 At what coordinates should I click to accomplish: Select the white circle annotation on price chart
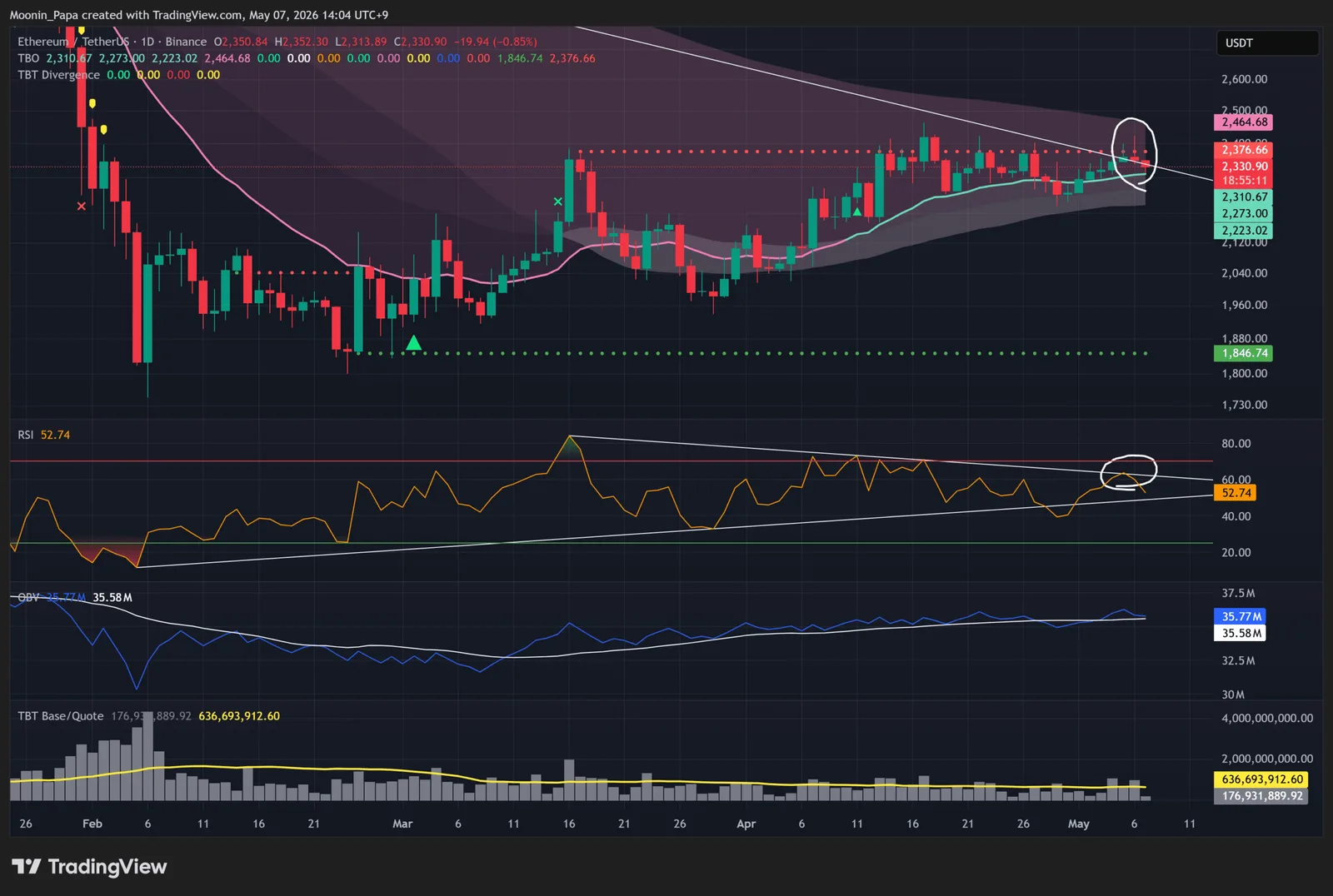tap(1135, 153)
